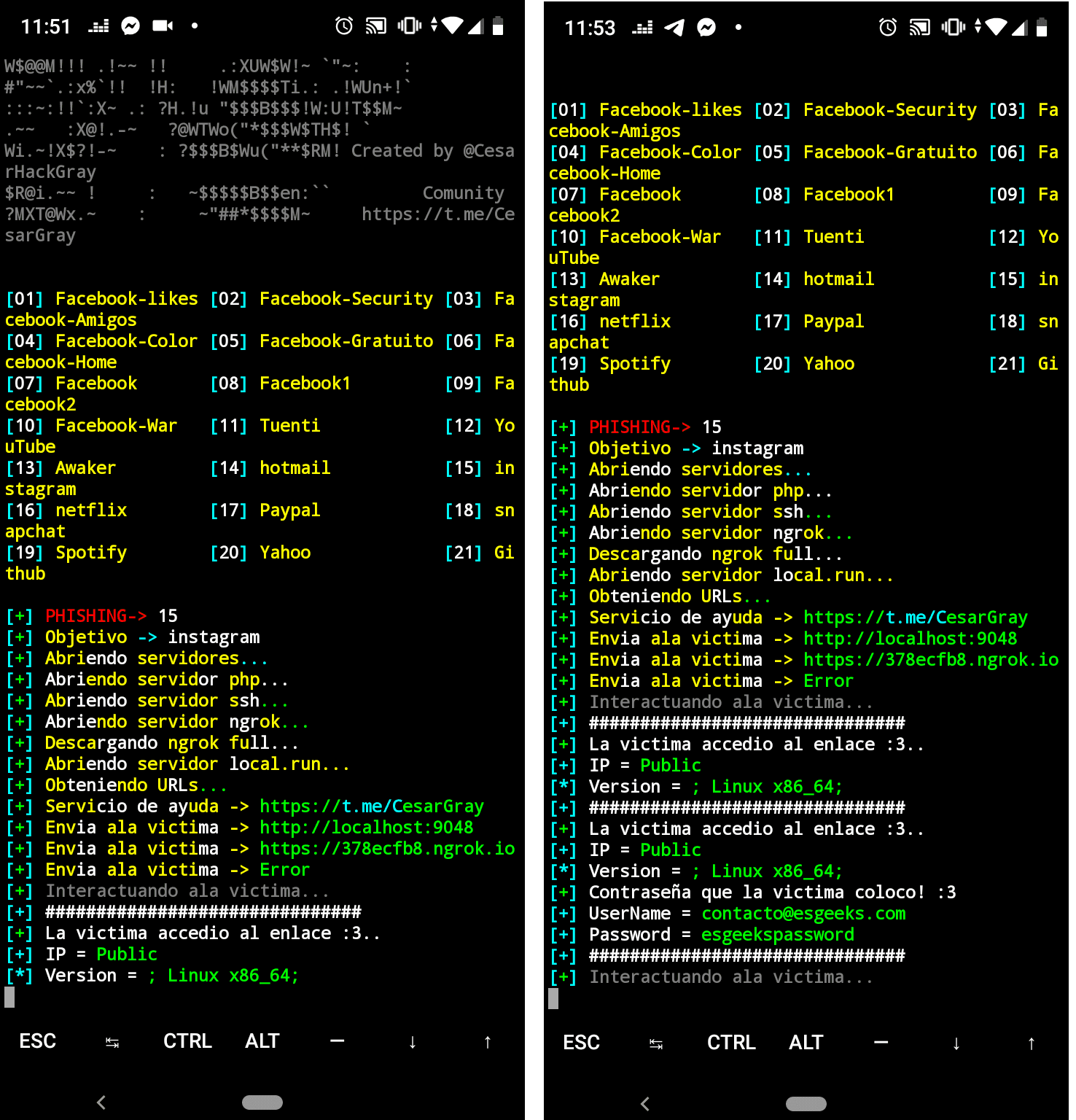Viewport: 1076px width, 1120px height.
Task: Tap ESC key on left terminal
Action: click(38, 1041)
